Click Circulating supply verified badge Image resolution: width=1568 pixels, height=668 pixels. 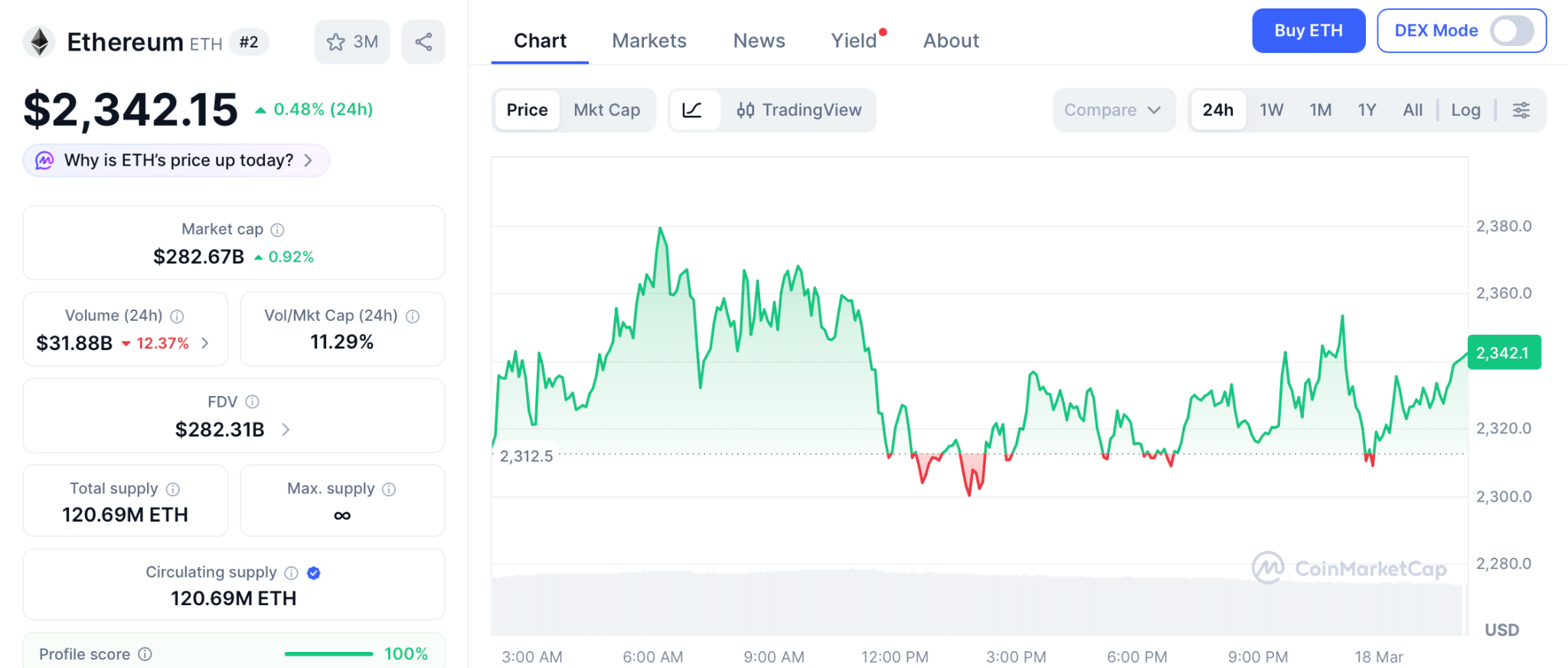(x=314, y=573)
